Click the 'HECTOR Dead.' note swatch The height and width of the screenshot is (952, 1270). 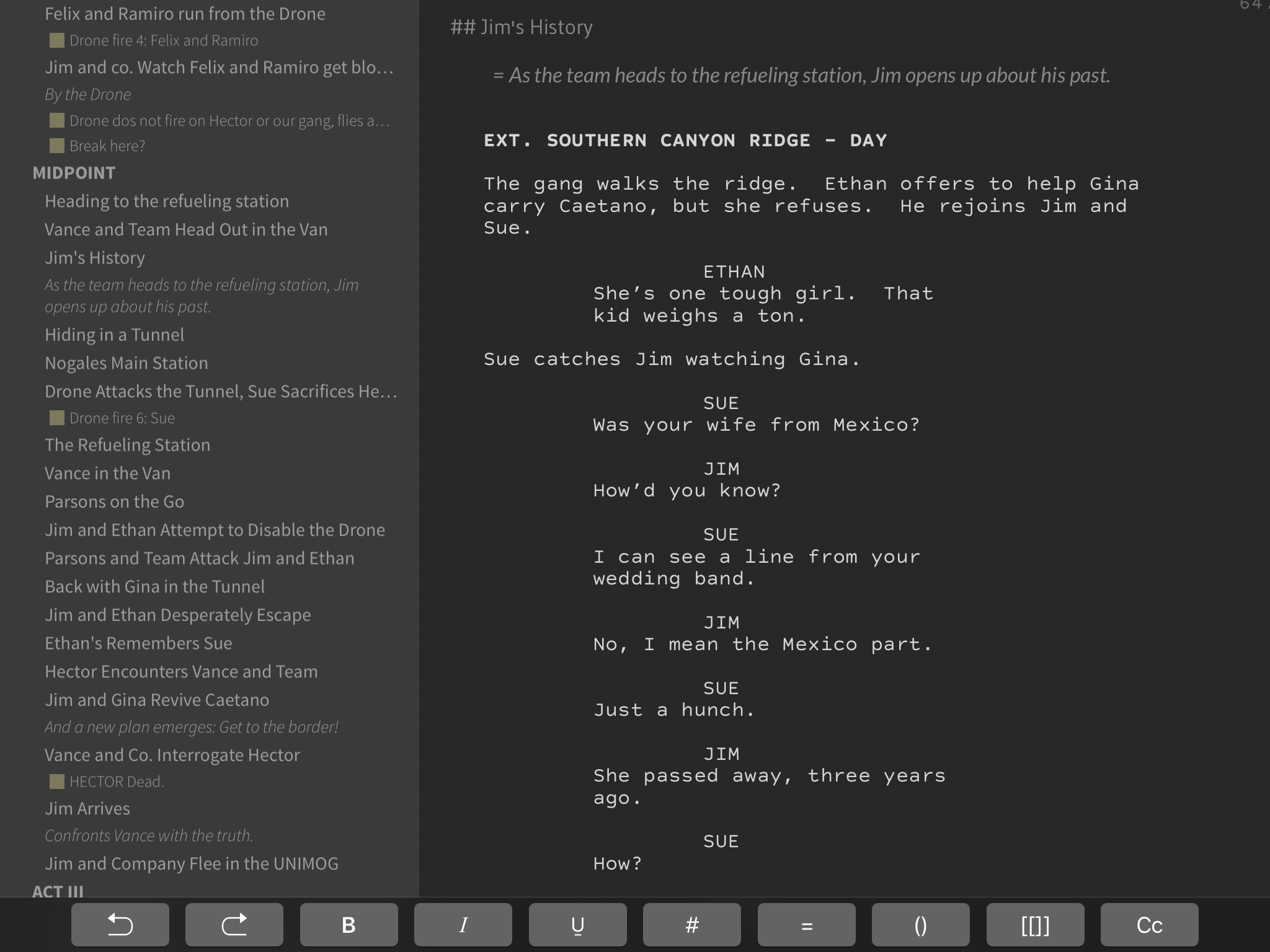click(57, 782)
